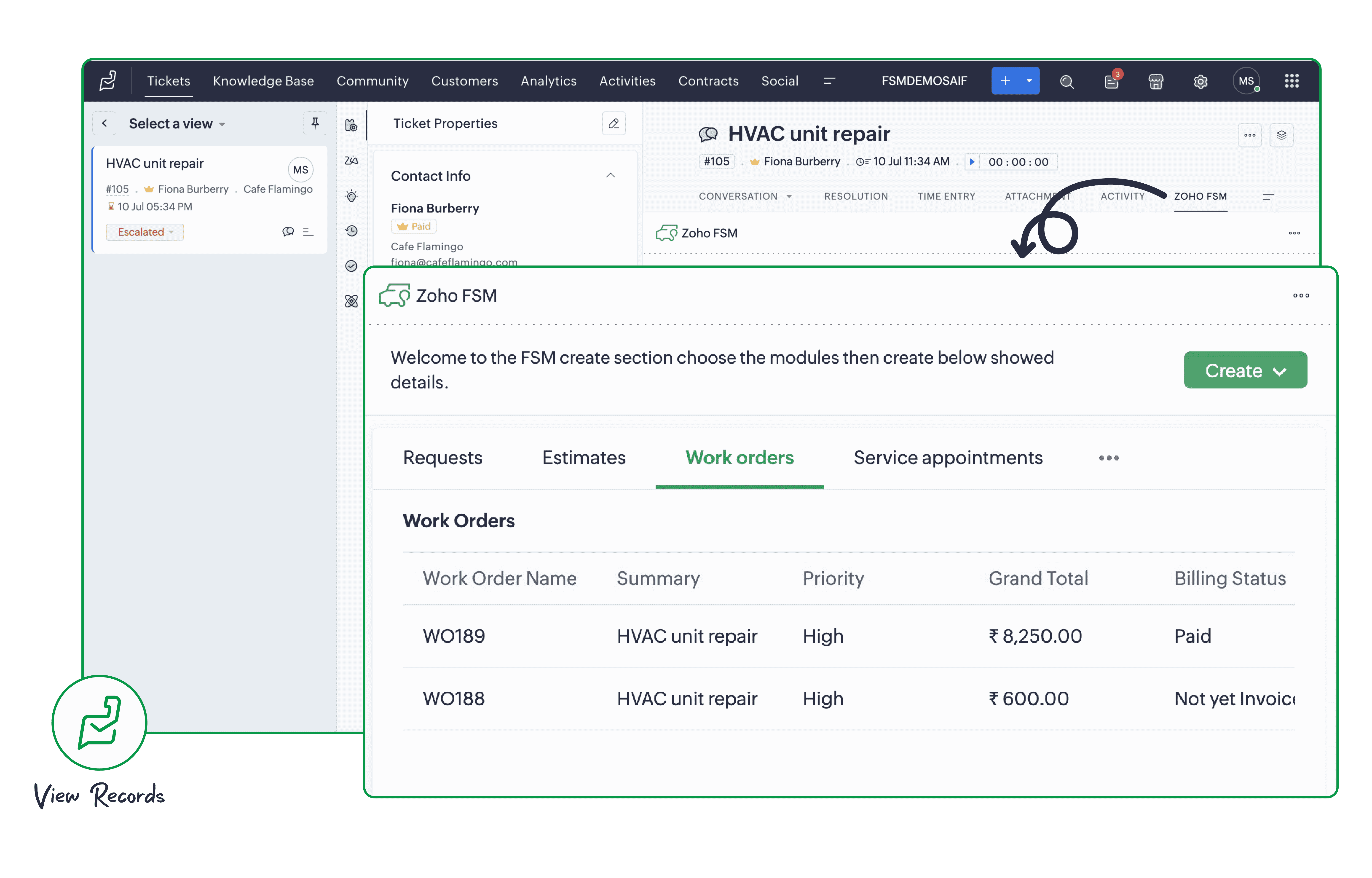Viewport: 1372px width, 878px height.
Task: Open the setup gear icon
Action: pos(1200,82)
